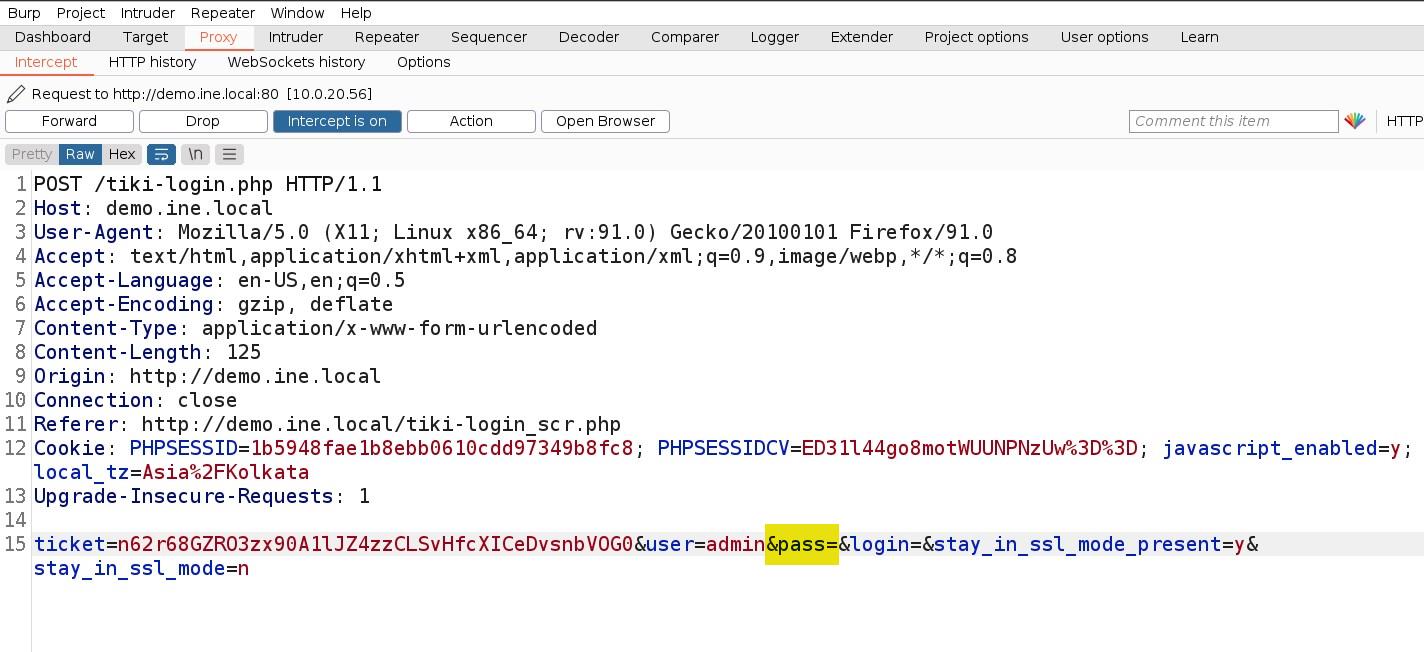Forward the intercepted request
This screenshot has height=652, width=1424.
[69, 121]
